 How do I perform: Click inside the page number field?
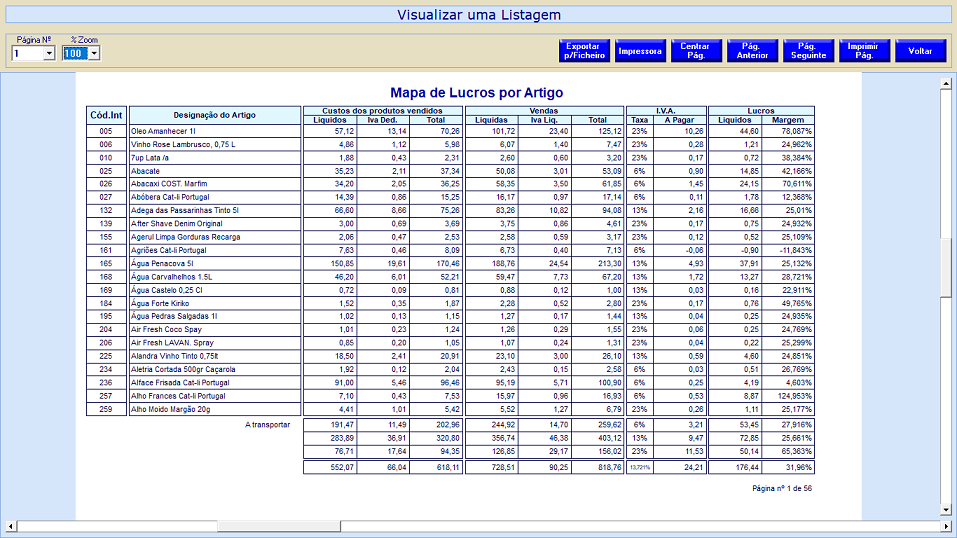(x=27, y=54)
